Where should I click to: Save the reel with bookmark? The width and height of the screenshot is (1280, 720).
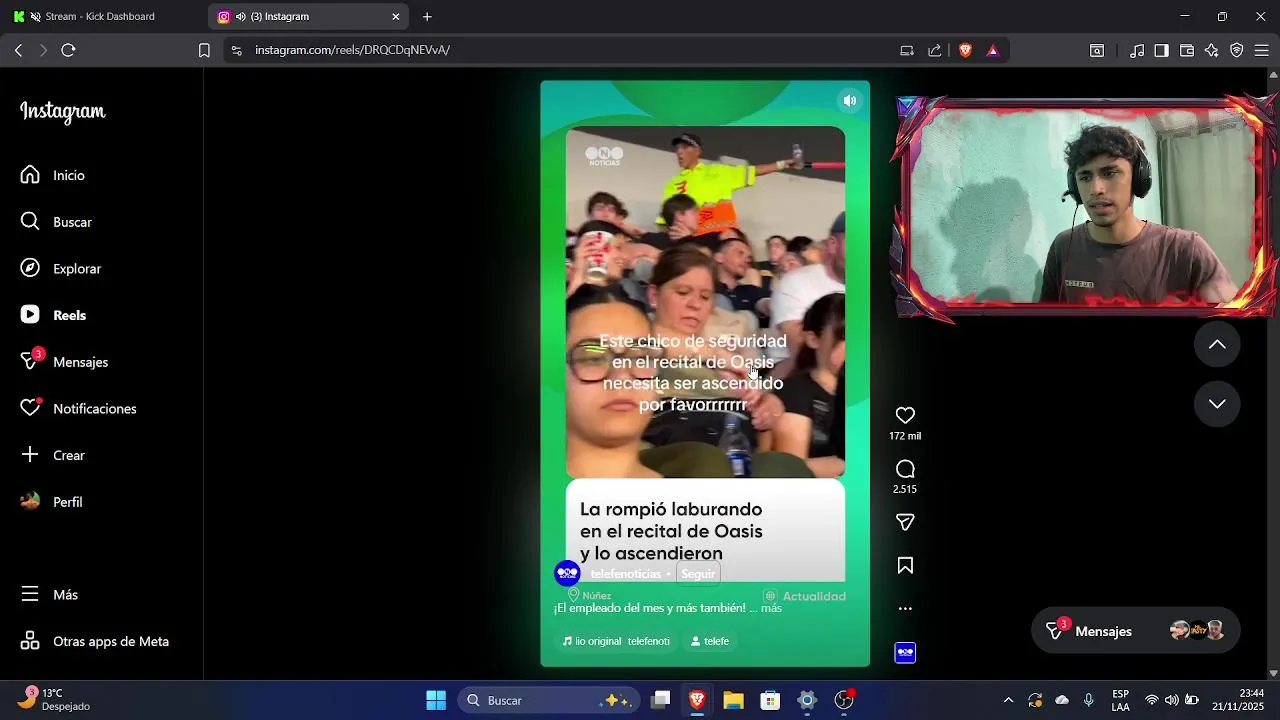pos(905,566)
